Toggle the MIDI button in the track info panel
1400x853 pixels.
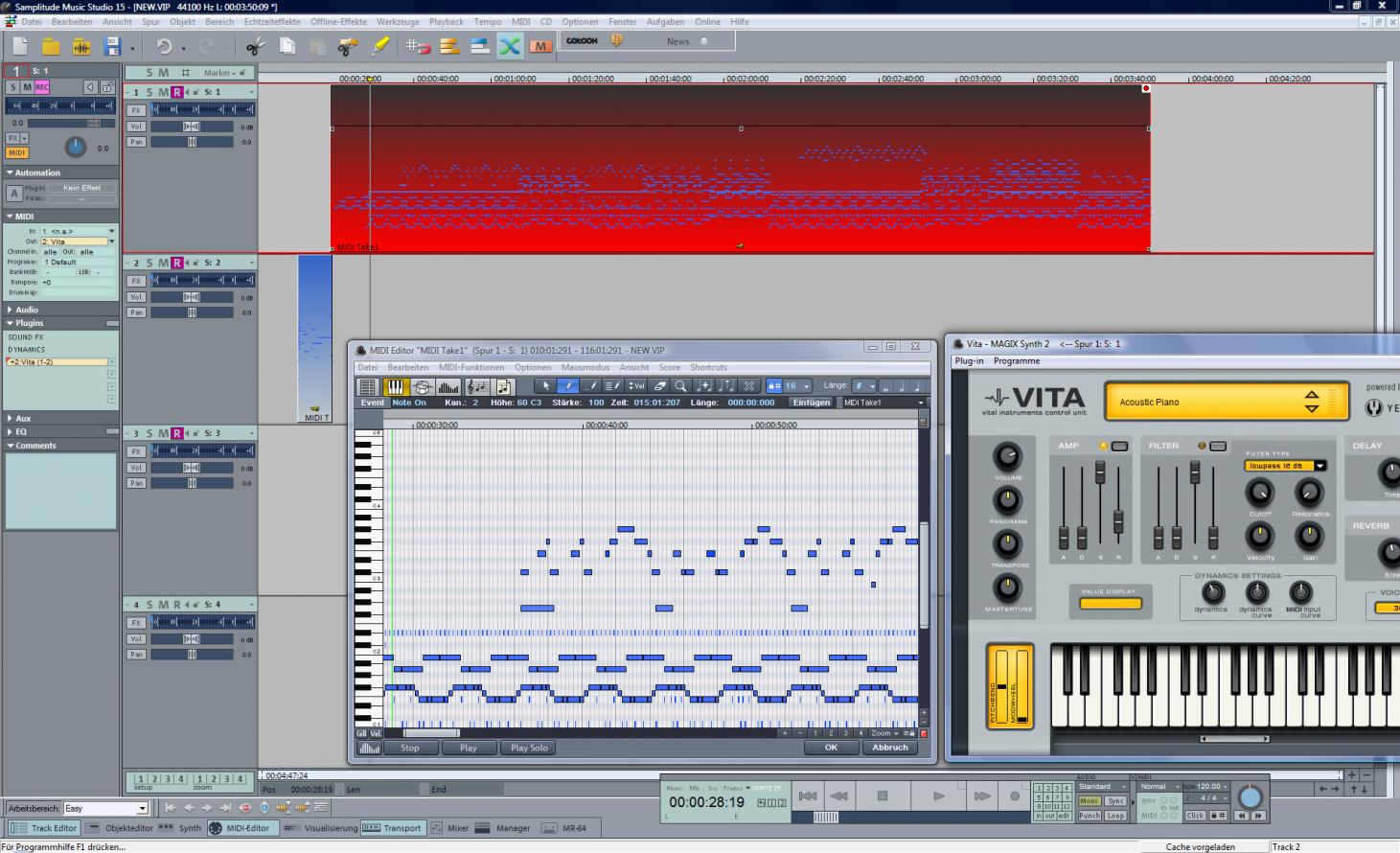pyautogui.click(x=16, y=152)
